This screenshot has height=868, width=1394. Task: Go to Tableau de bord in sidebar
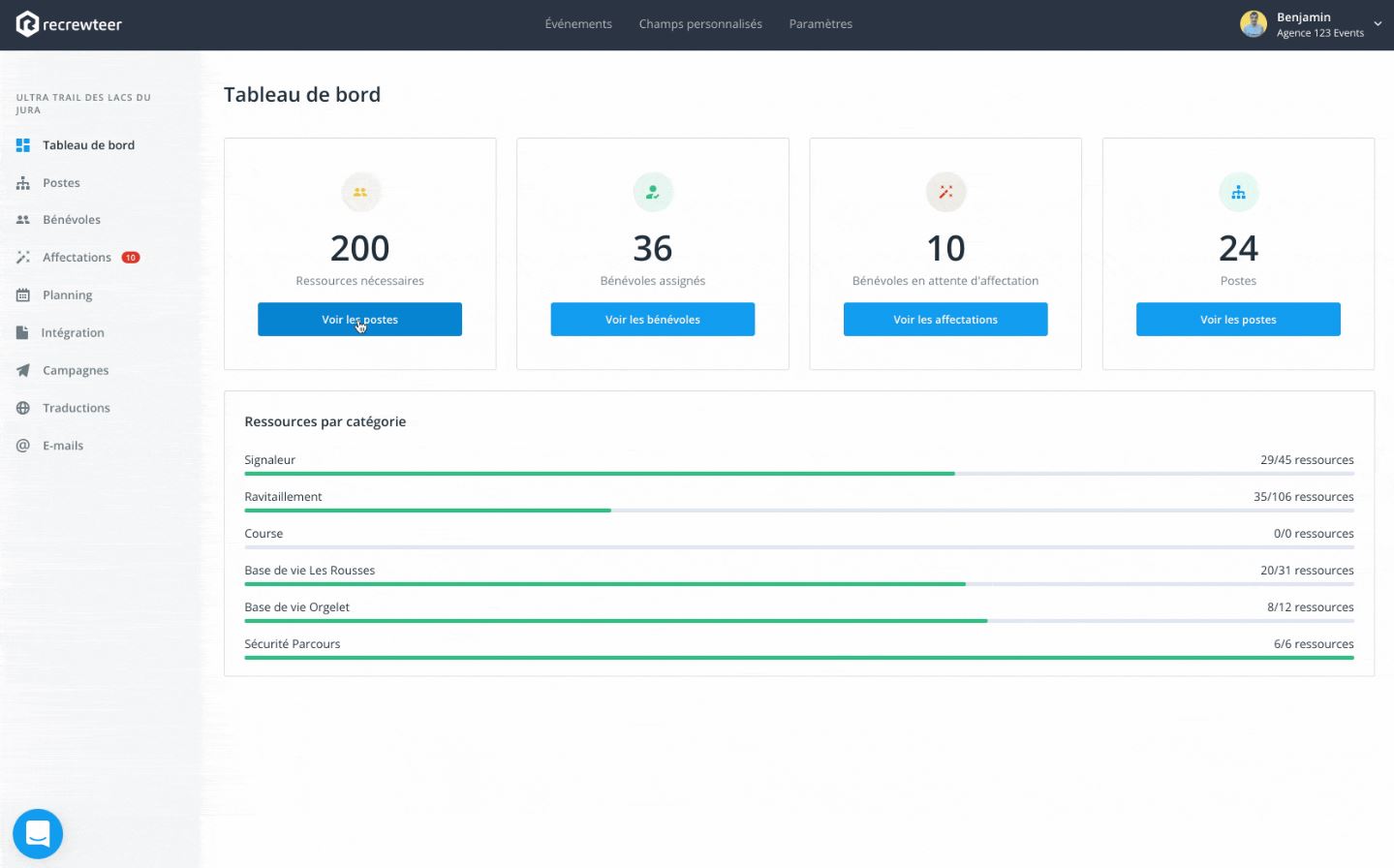[x=88, y=145]
